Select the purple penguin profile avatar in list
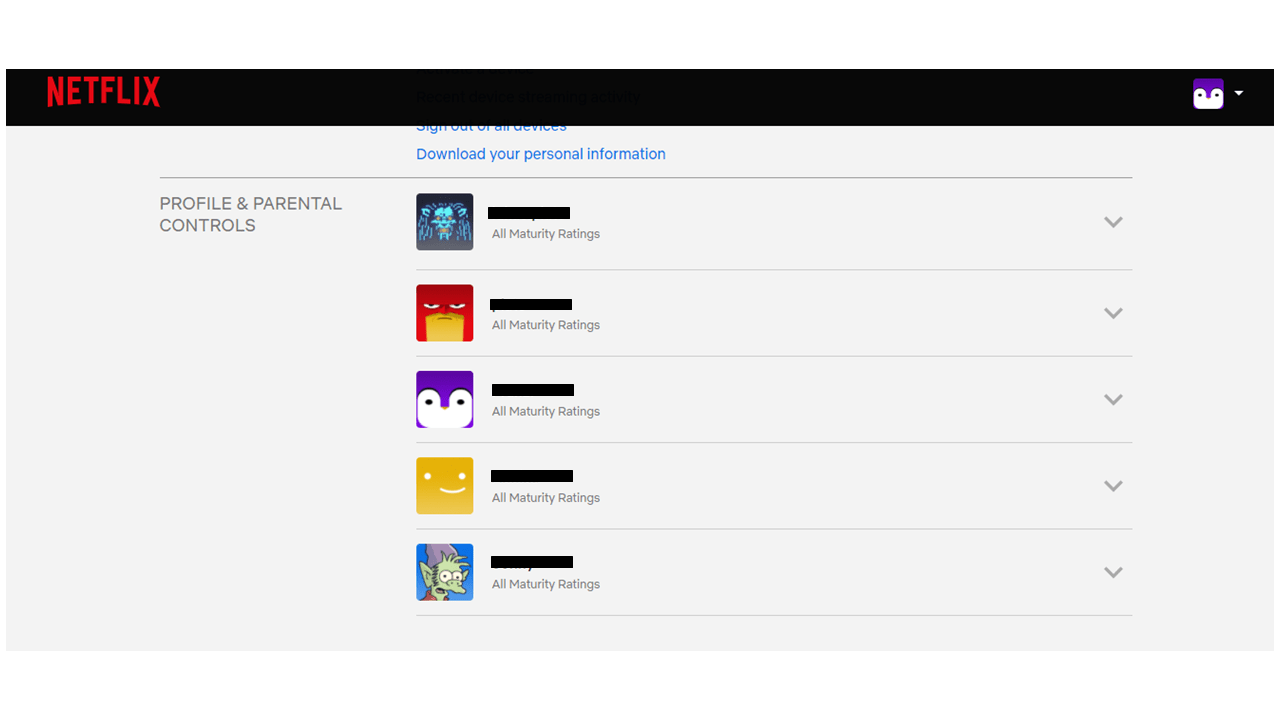The height and width of the screenshot is (720, 1280). click(445, 399)
